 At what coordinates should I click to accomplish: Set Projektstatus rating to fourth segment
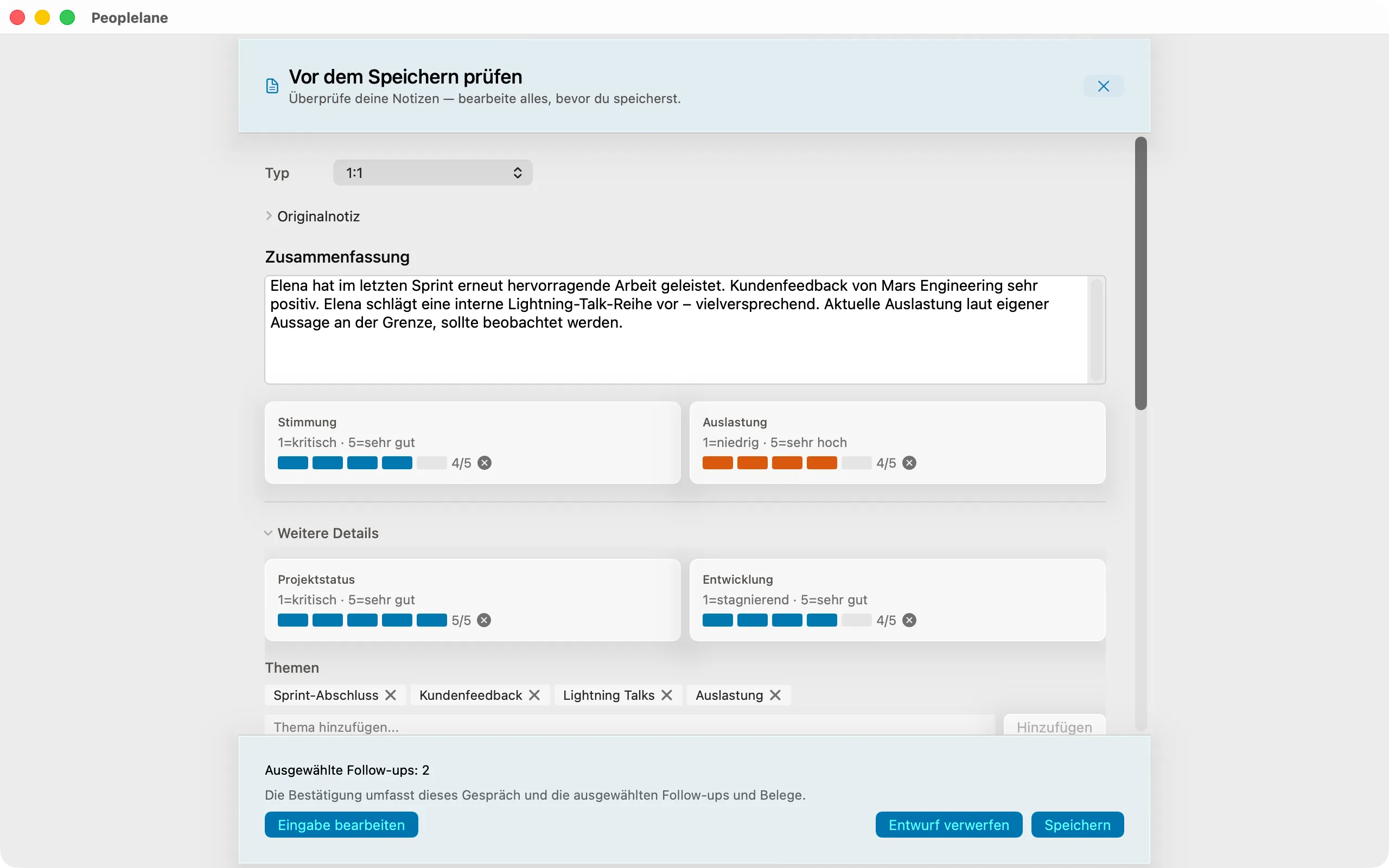coord(397,620)
